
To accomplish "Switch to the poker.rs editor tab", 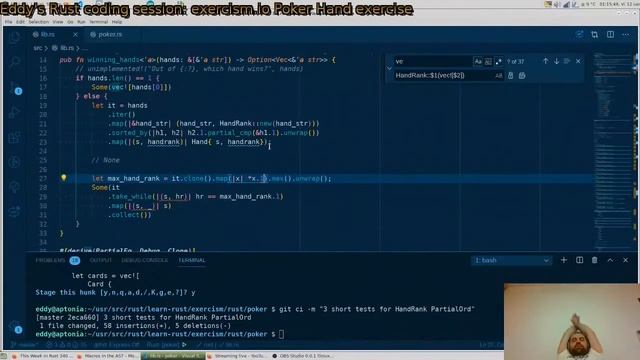I will coord(106,35).
